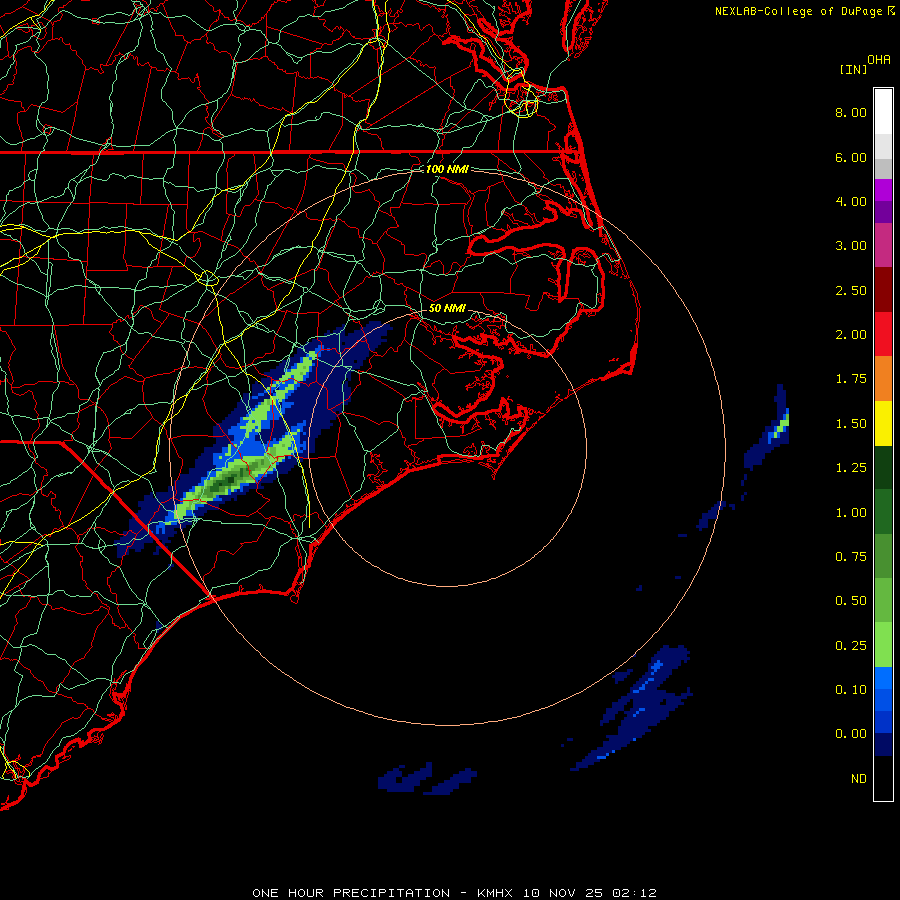Select the 1.00 legend value

(x=851, y=513)
